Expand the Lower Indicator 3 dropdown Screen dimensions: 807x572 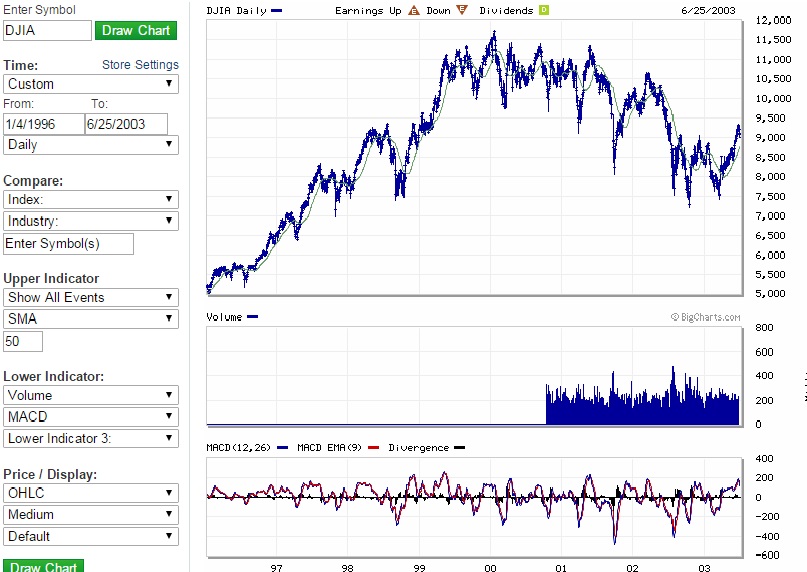[x=91, y=438]
